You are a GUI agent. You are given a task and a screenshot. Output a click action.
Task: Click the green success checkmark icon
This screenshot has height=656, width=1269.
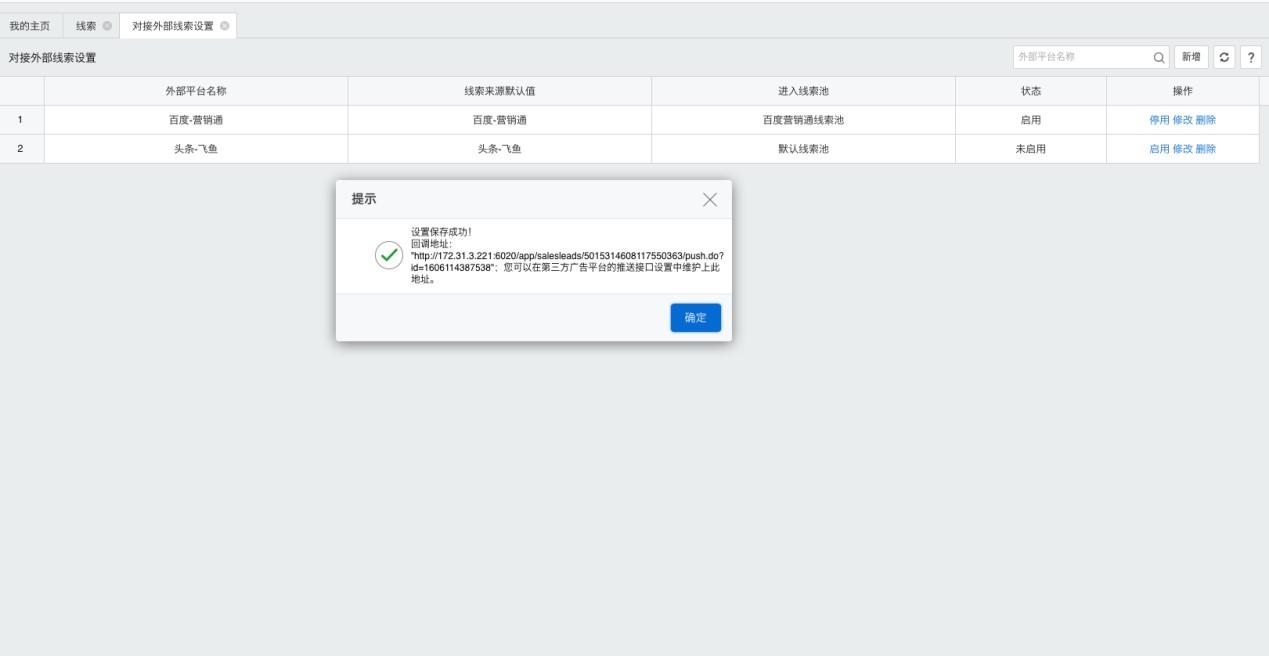388,256
